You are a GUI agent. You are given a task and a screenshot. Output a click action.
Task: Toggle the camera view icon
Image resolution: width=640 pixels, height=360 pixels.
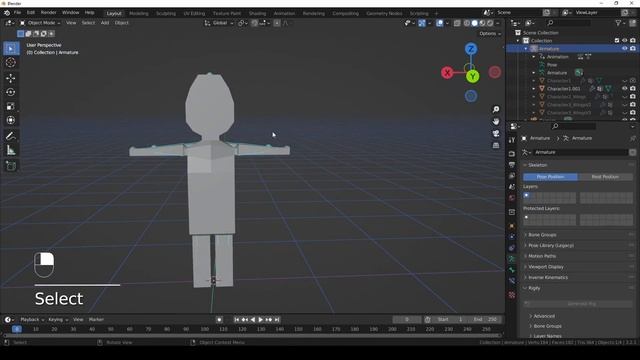(496, 133)
